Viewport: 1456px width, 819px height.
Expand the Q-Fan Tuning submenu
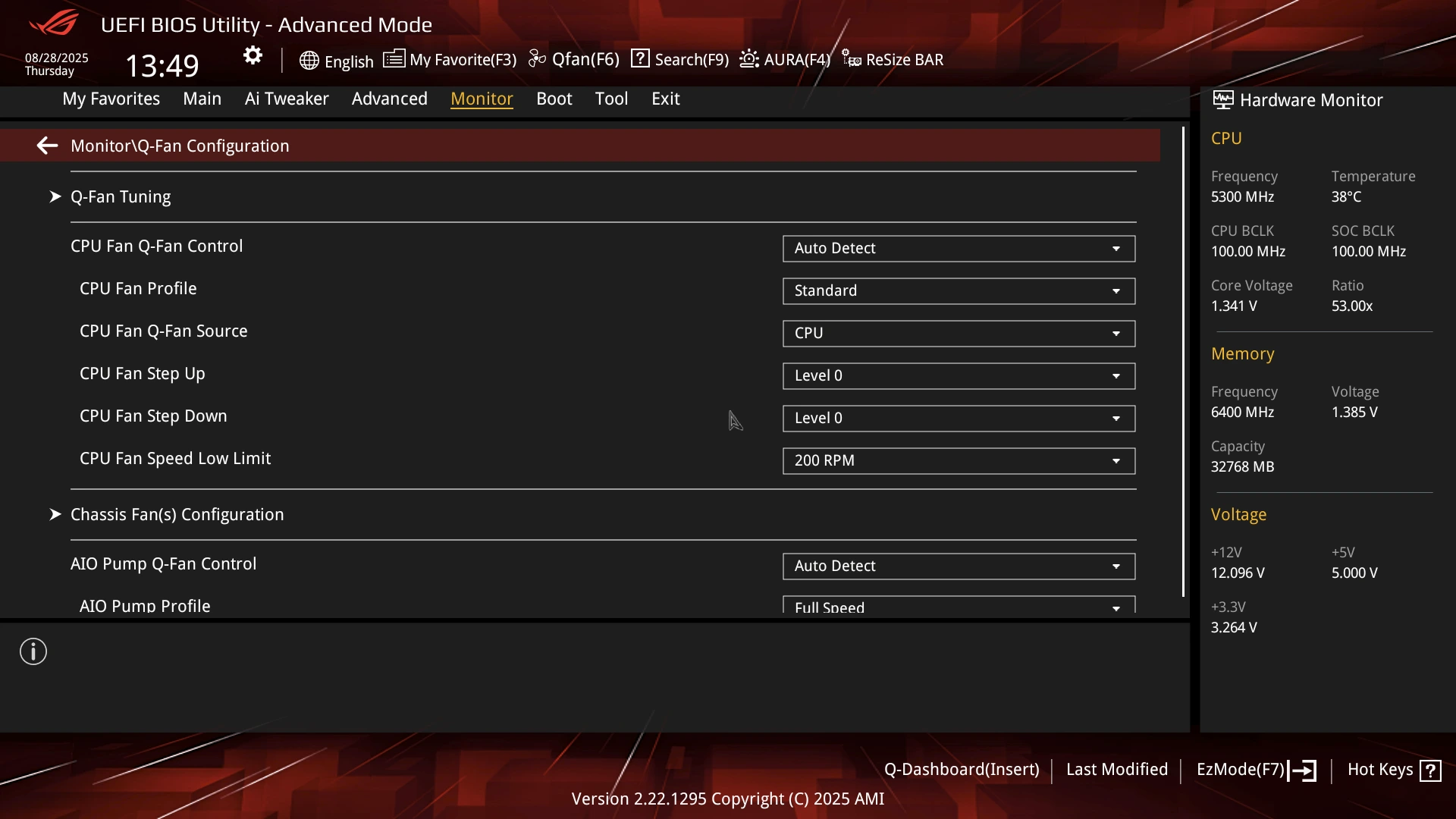click(x=120, y=196)
